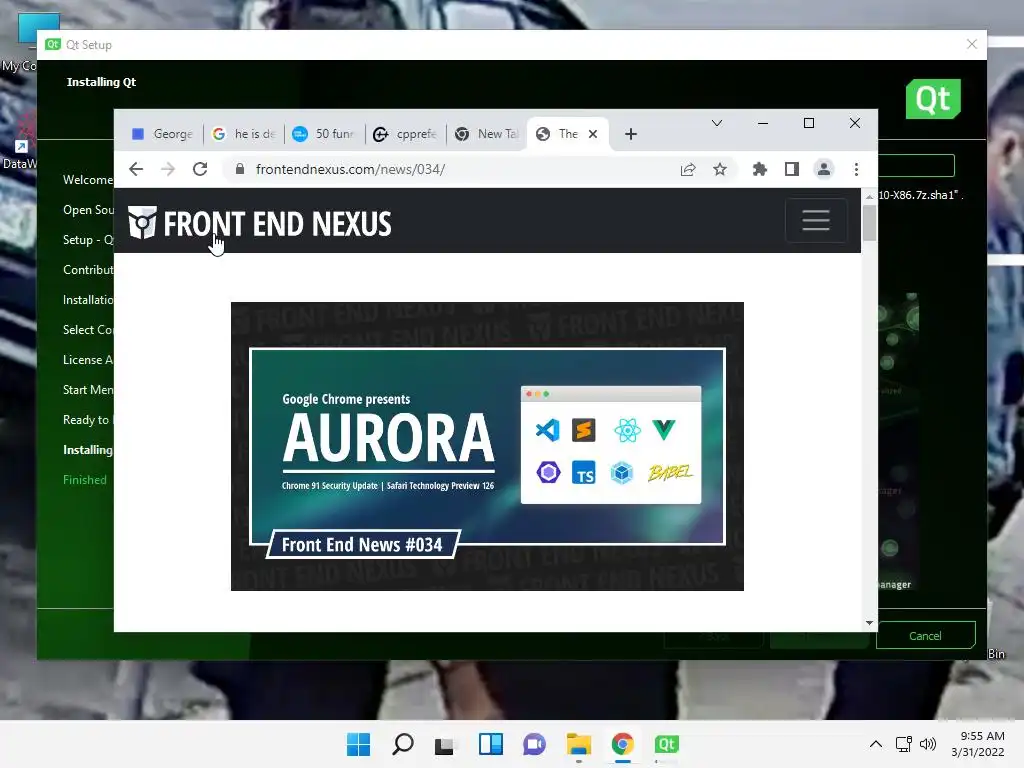Open the Extensions puzzle icon
1024x768 pixels.
tap(760, 170)
